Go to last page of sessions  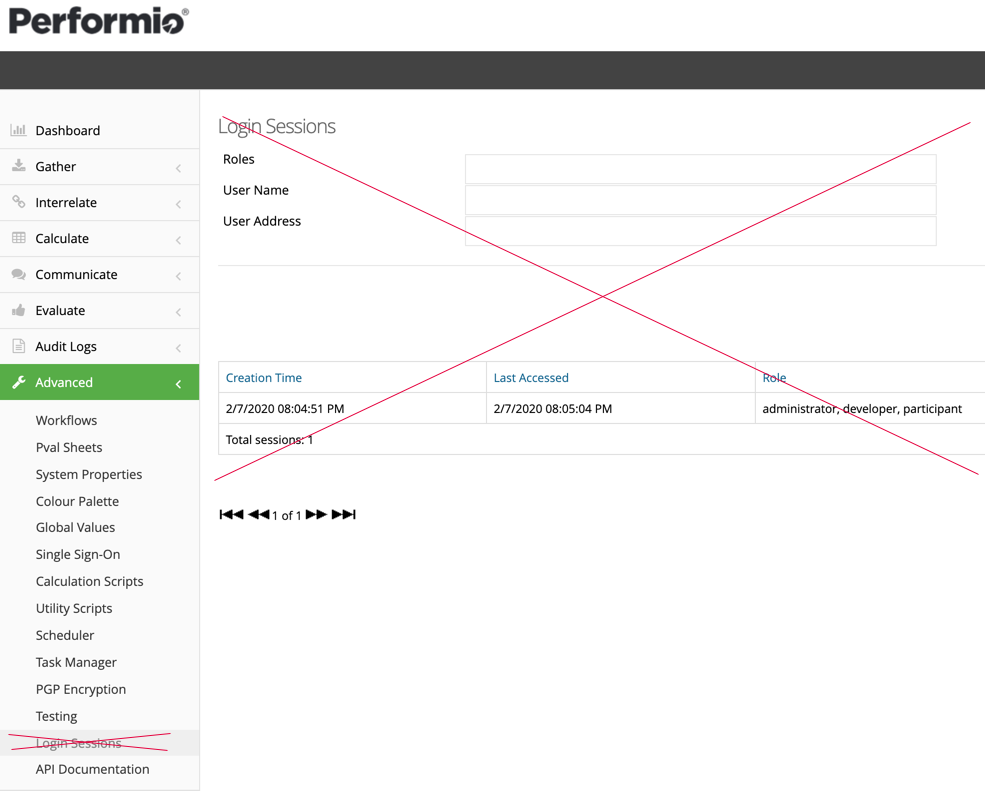click(344, 515)
